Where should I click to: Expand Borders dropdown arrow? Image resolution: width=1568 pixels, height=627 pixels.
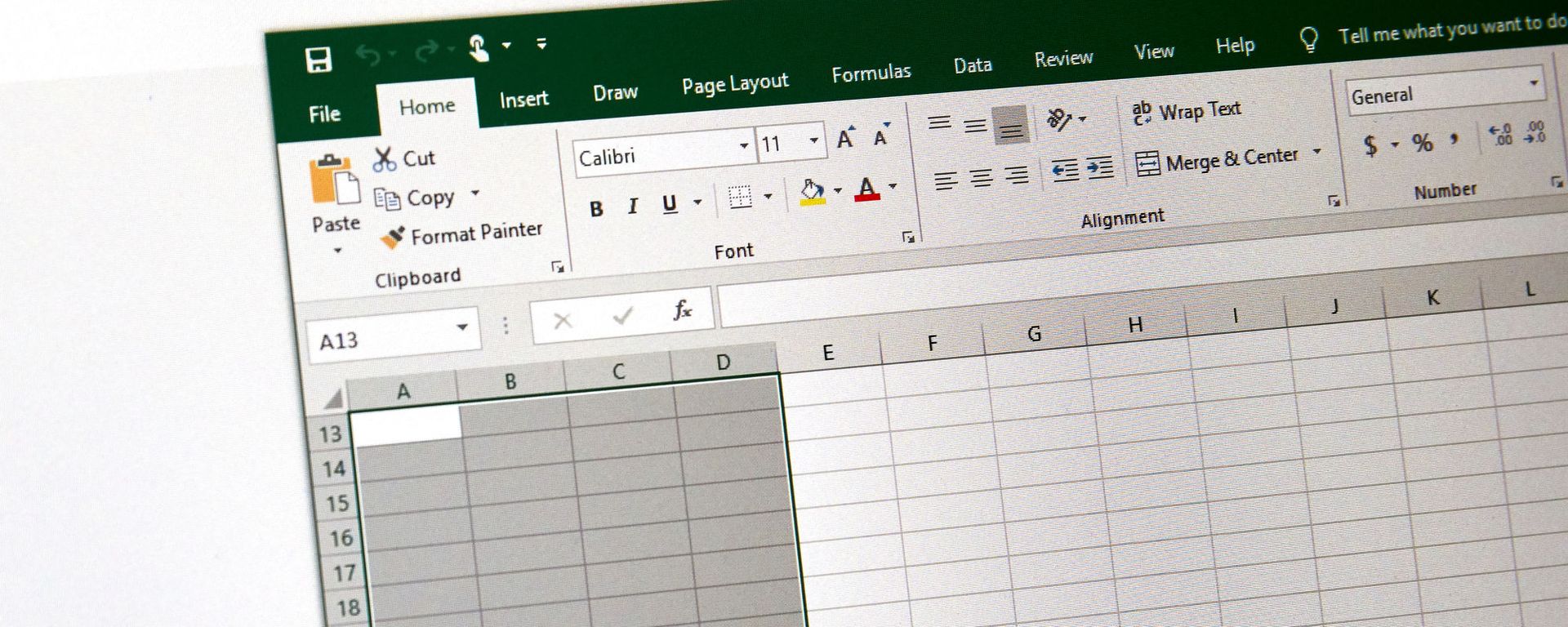click(x=768, y=196)
